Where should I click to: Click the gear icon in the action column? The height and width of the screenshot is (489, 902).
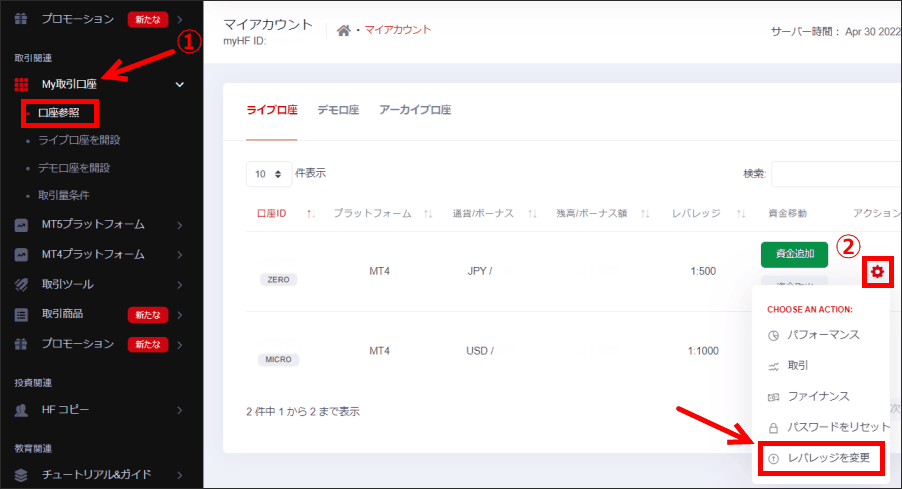(877, 271)
